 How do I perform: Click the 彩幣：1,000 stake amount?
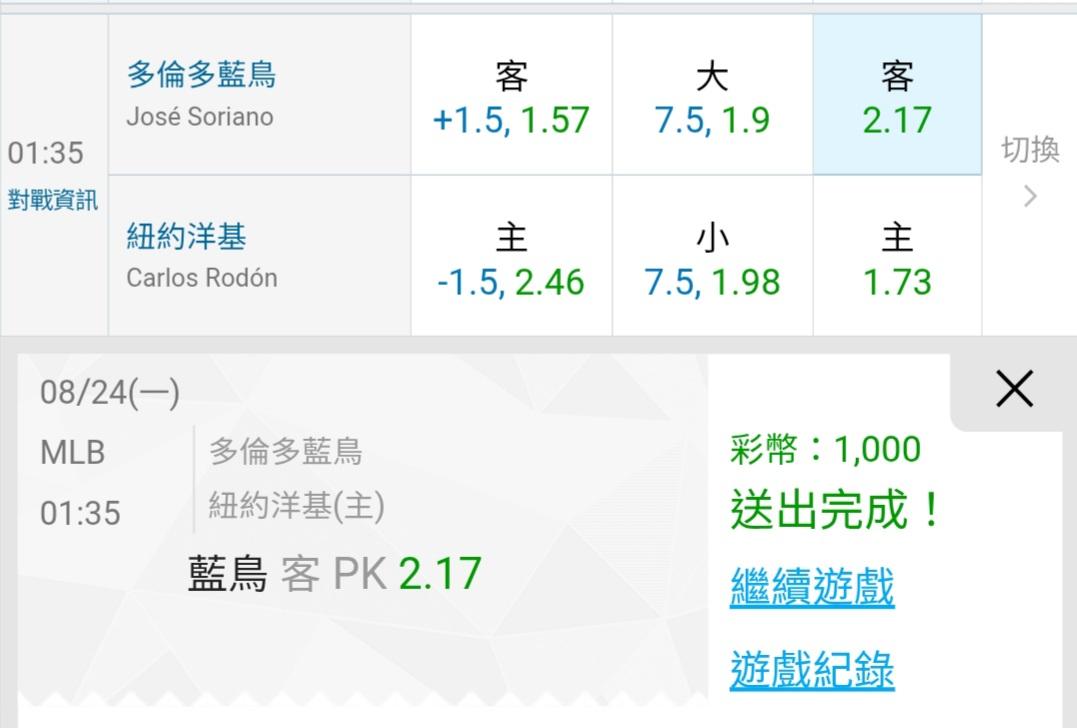[x=825, y=450]
